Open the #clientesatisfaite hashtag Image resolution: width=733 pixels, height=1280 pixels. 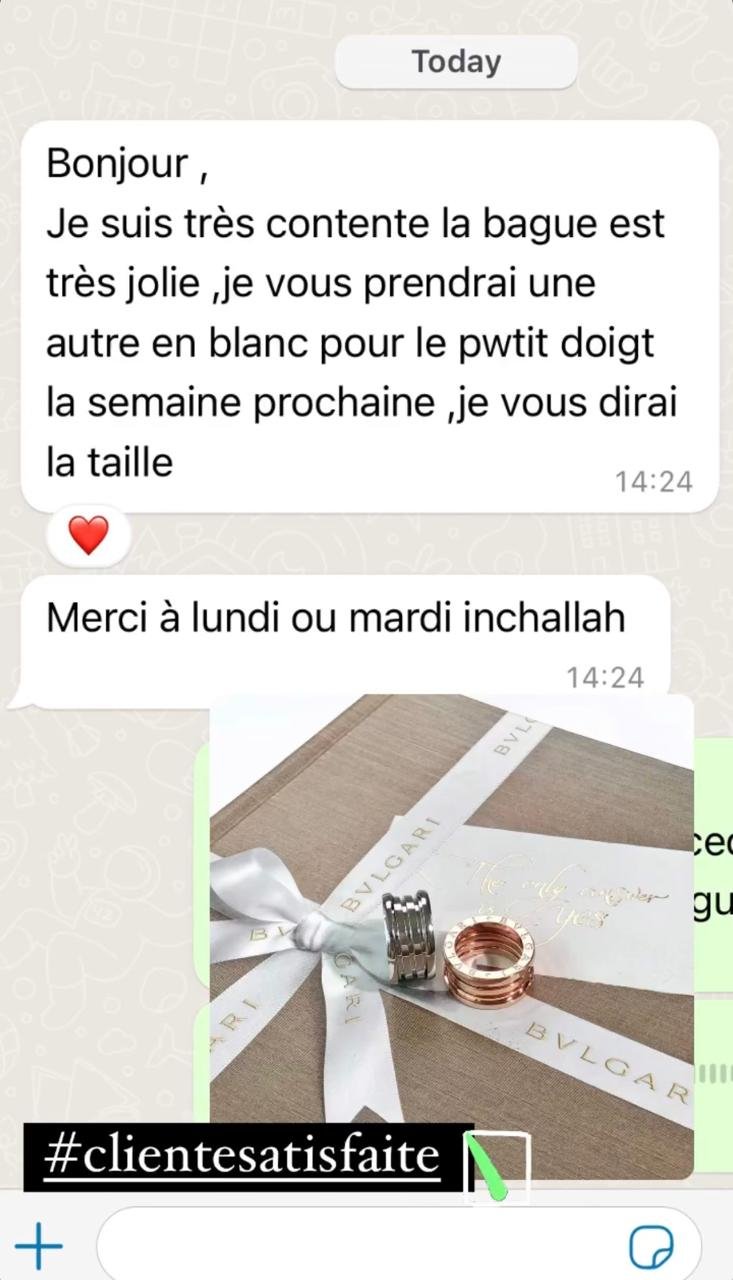[243, 1156]
